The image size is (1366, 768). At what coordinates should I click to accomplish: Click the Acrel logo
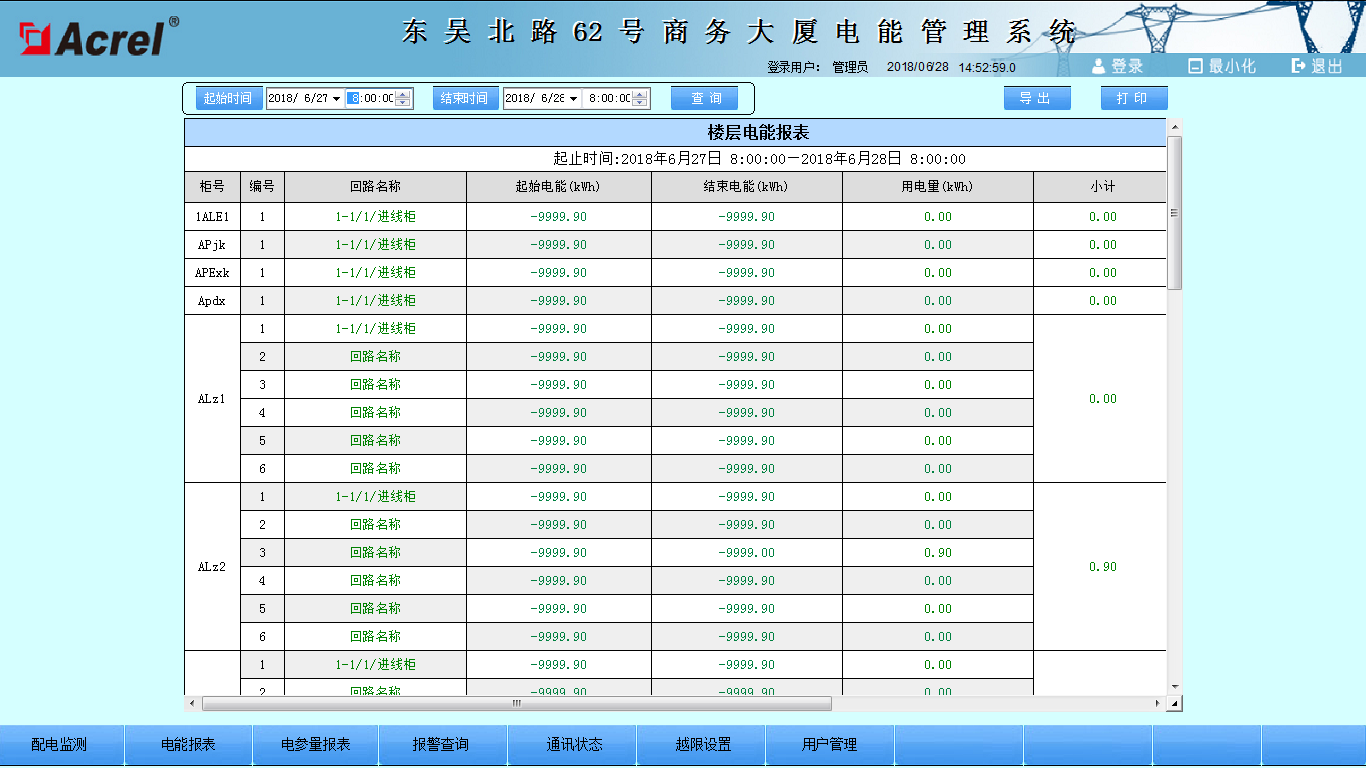[98, 37]
